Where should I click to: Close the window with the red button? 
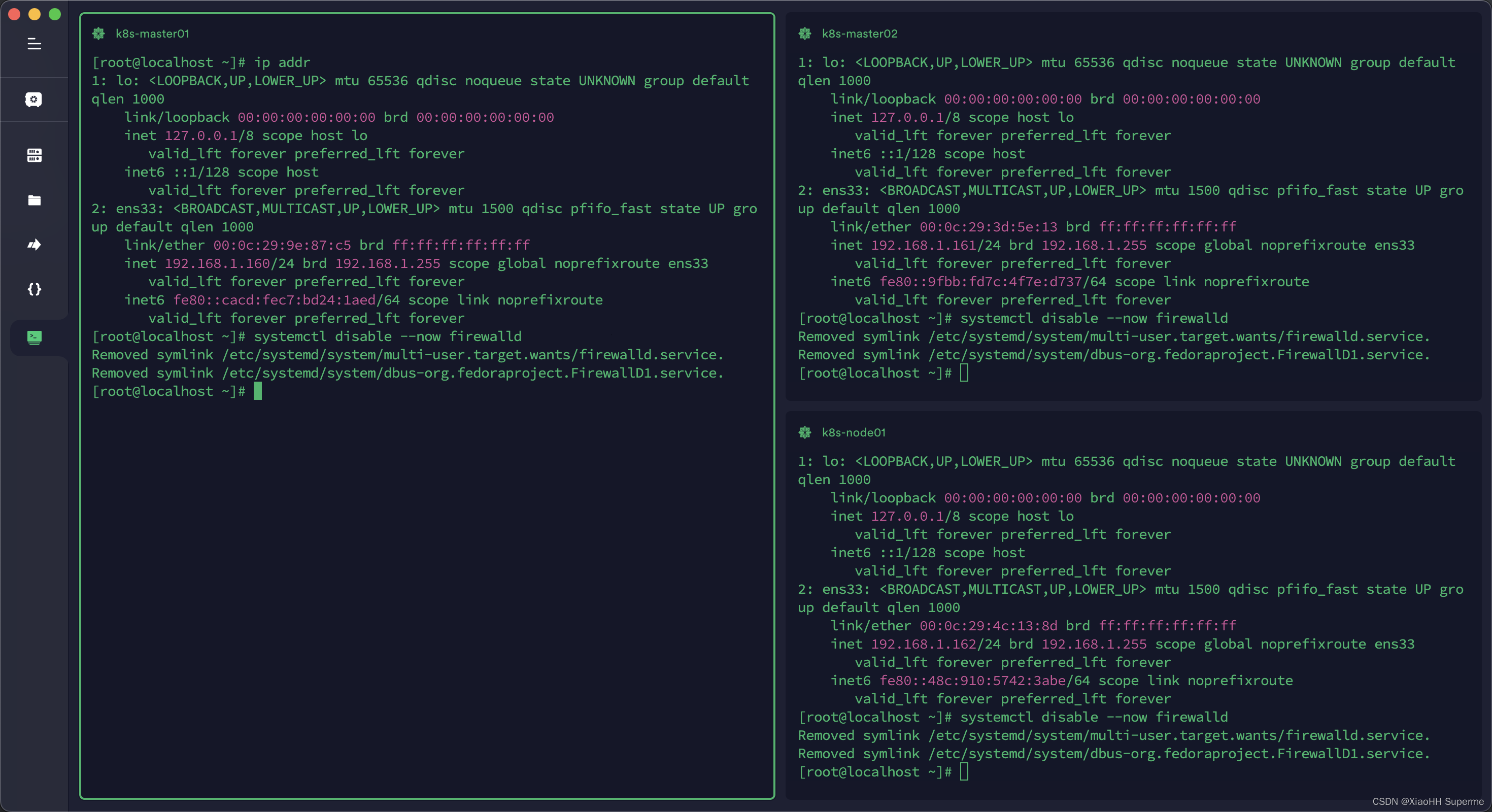(x=15, y=14)
